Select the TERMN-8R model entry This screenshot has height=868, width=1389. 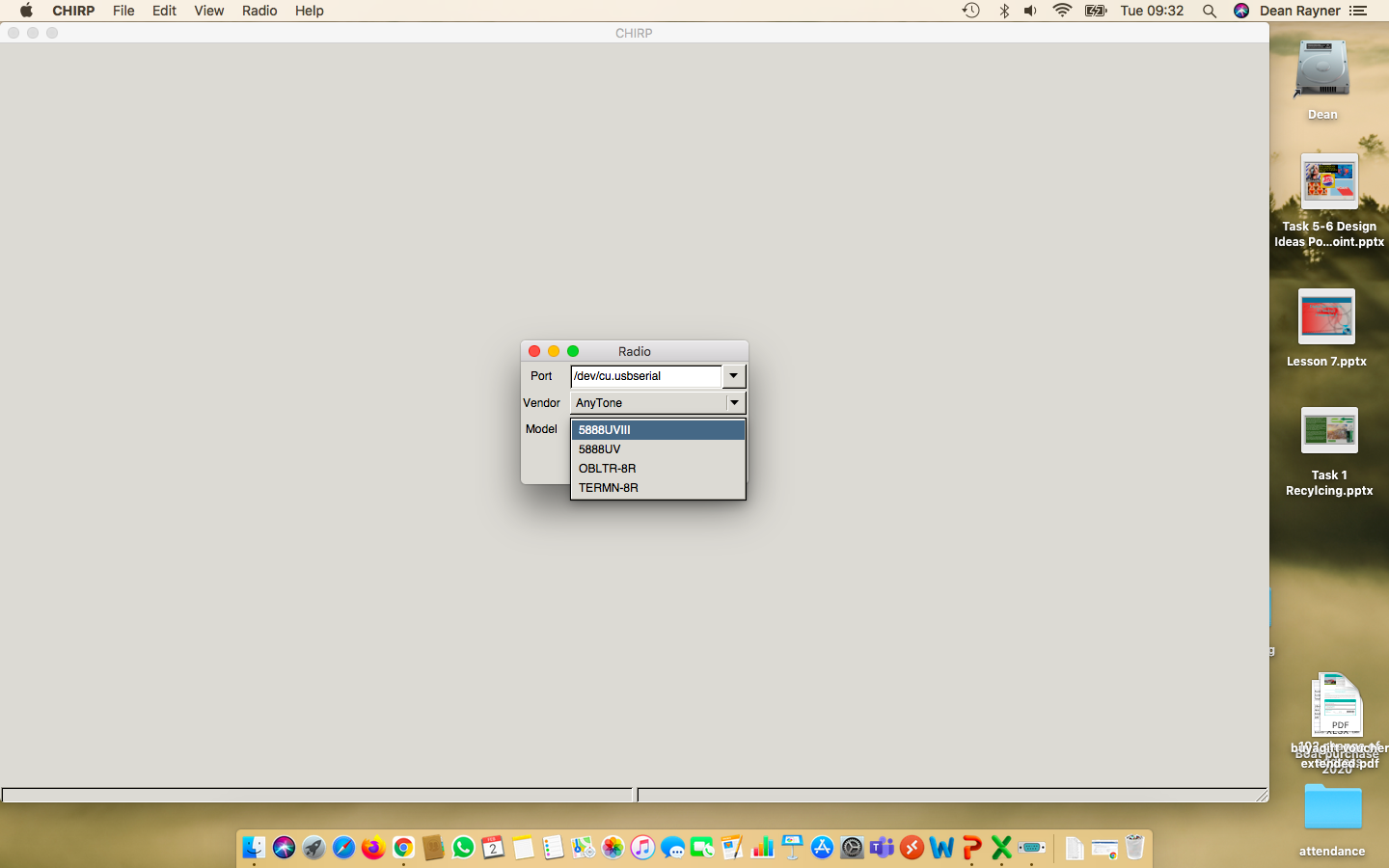[658, 488]
